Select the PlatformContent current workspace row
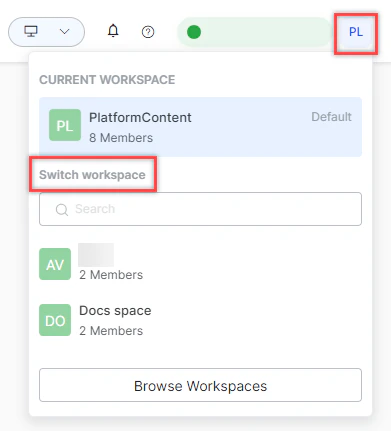Image resolution: width=391 pixels, height=431 pixels. tap(200, 127)
